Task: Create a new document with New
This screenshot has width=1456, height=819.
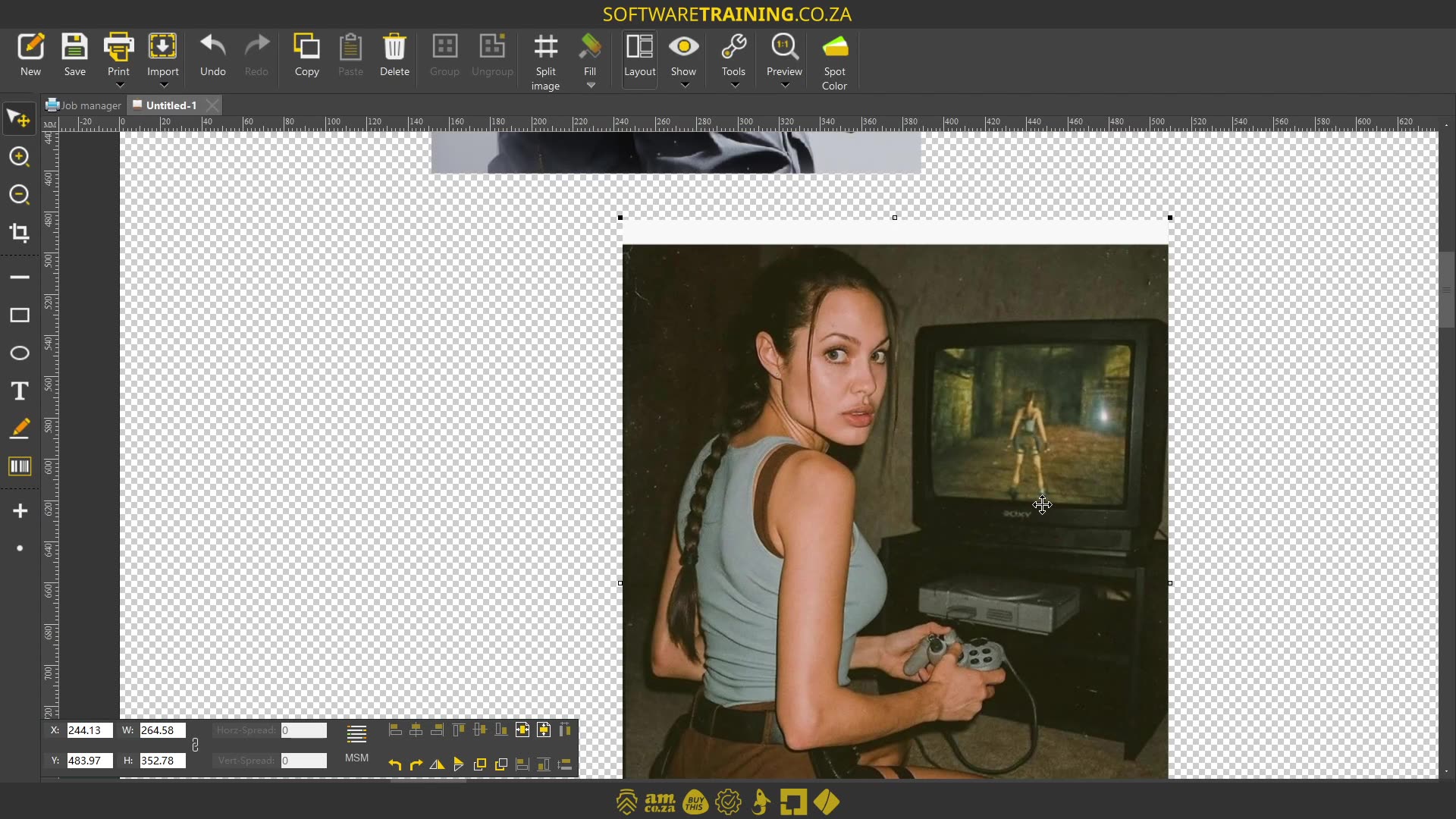Action: [x=30, y=55]
